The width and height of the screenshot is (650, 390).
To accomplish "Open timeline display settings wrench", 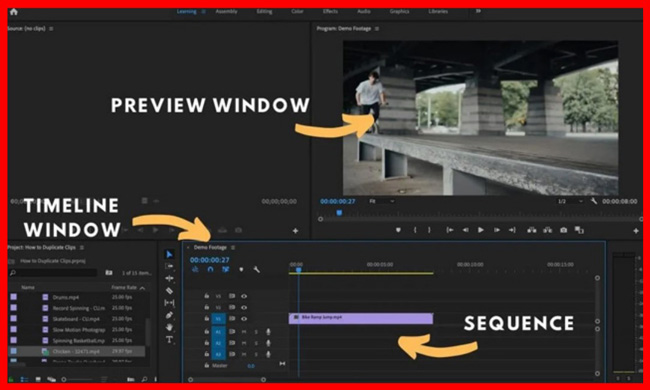I will 257,270.
